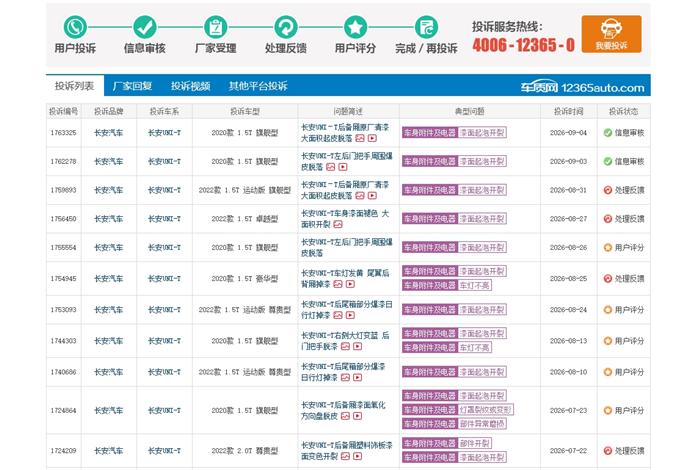Click 车灯不亮 tag in complaint 1754945 row
This screenshot has width=700, height=470.
coord(475,285)
